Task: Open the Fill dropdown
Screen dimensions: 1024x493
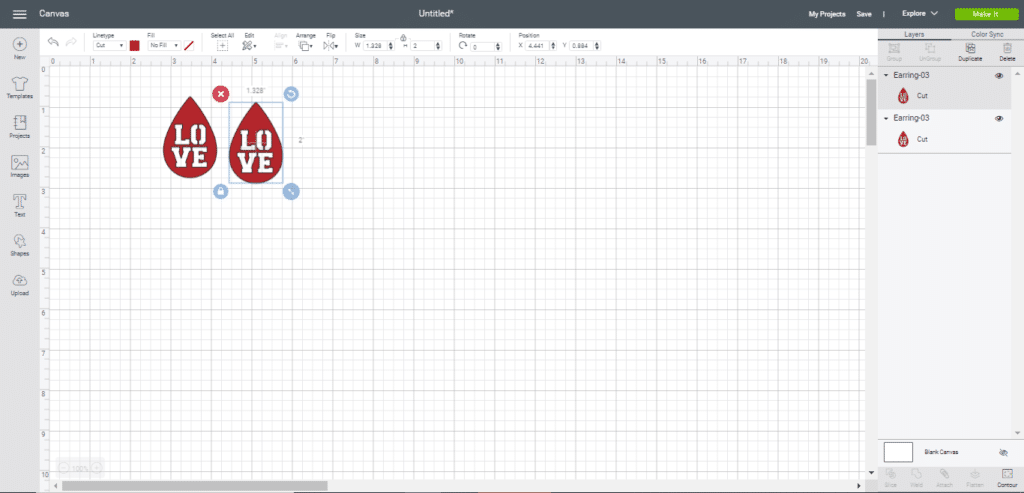Action: (x=163, y=45)
